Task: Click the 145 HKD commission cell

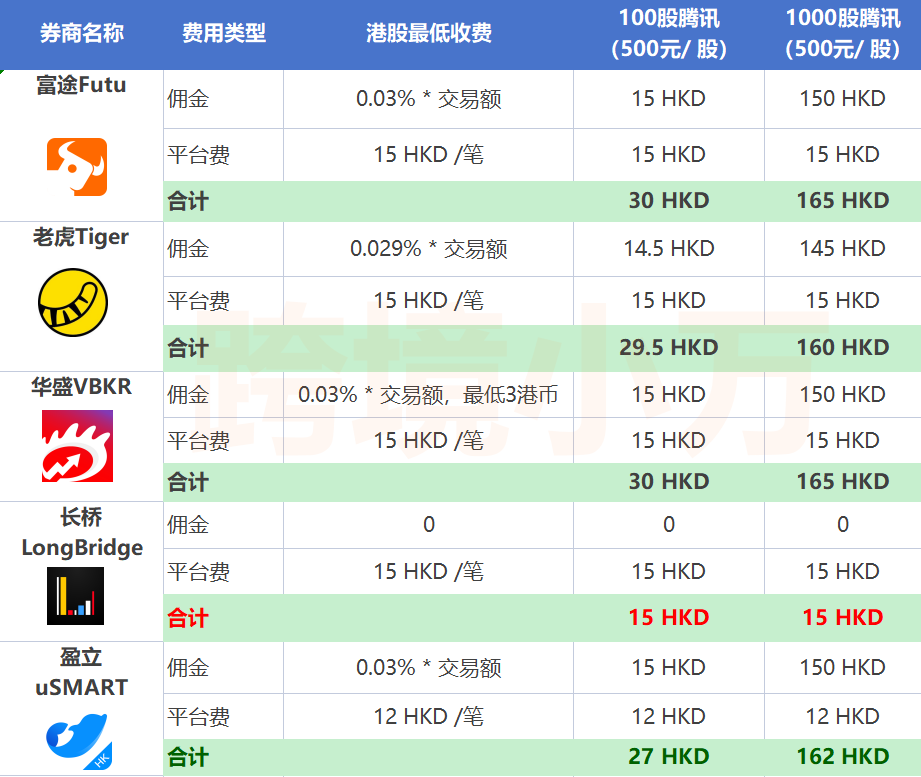Action: [x=843, y=249]
